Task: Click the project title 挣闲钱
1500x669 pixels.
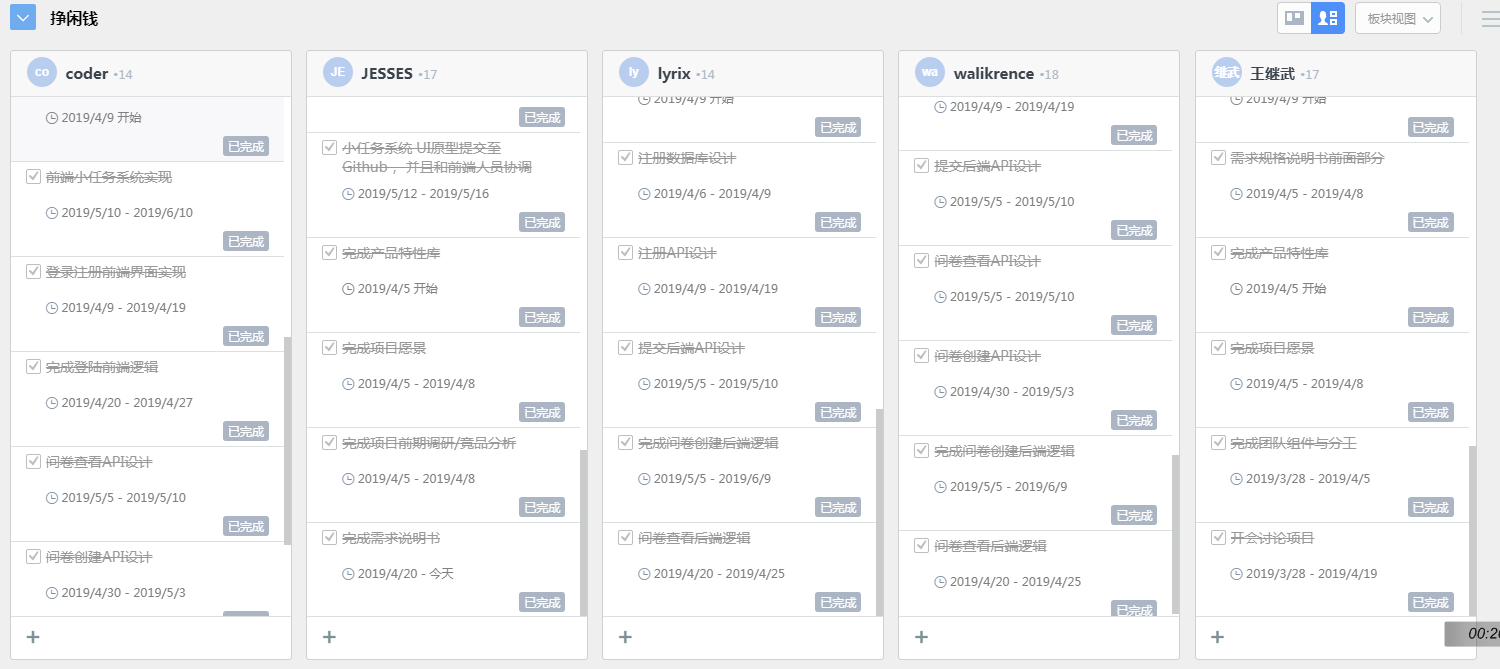Action: pos(74,18)
